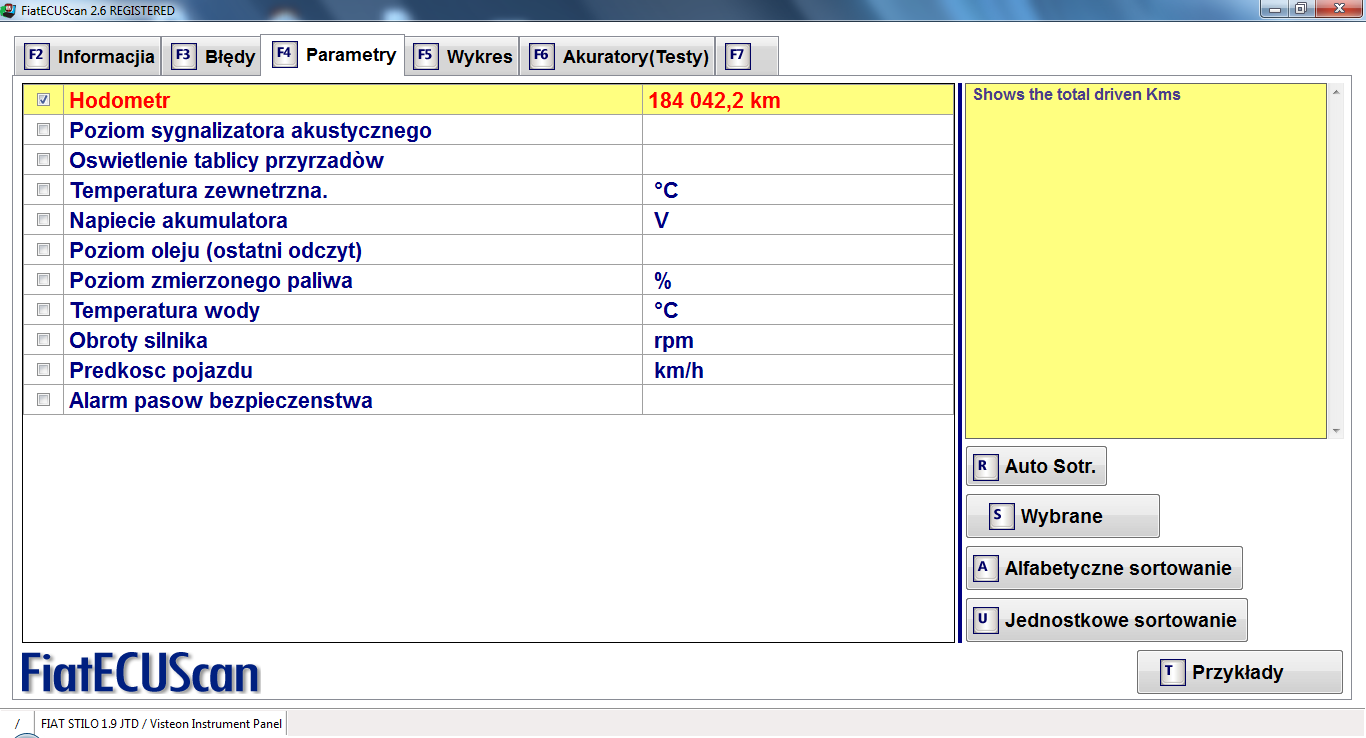This screenshot has height=738, width=1366.
Task: Click the F2 key icon on Informacja tab
Action: point(36,56)
